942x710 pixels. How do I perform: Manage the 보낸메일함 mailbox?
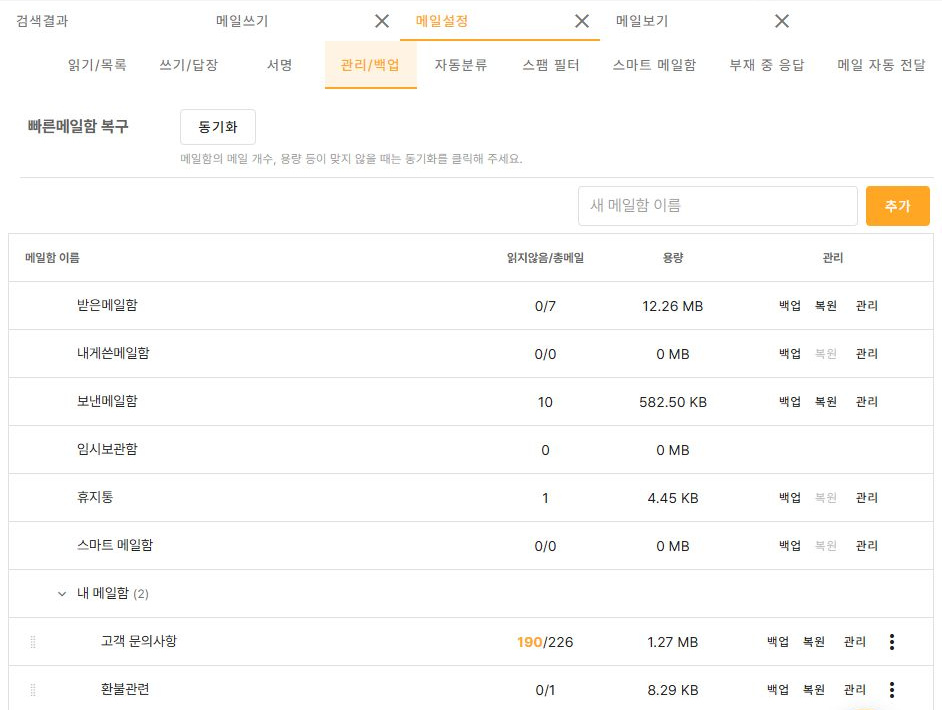(x=866, y=402)
